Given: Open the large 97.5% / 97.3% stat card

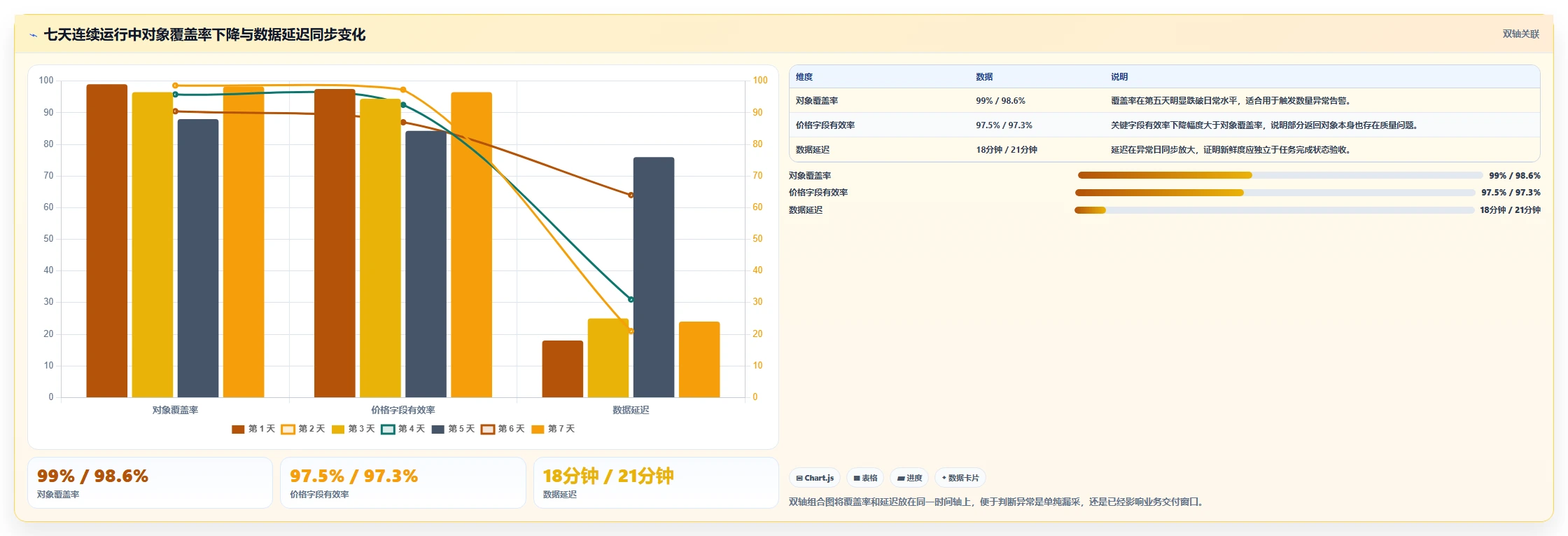Looking at the screenshot, I should 403,483.
